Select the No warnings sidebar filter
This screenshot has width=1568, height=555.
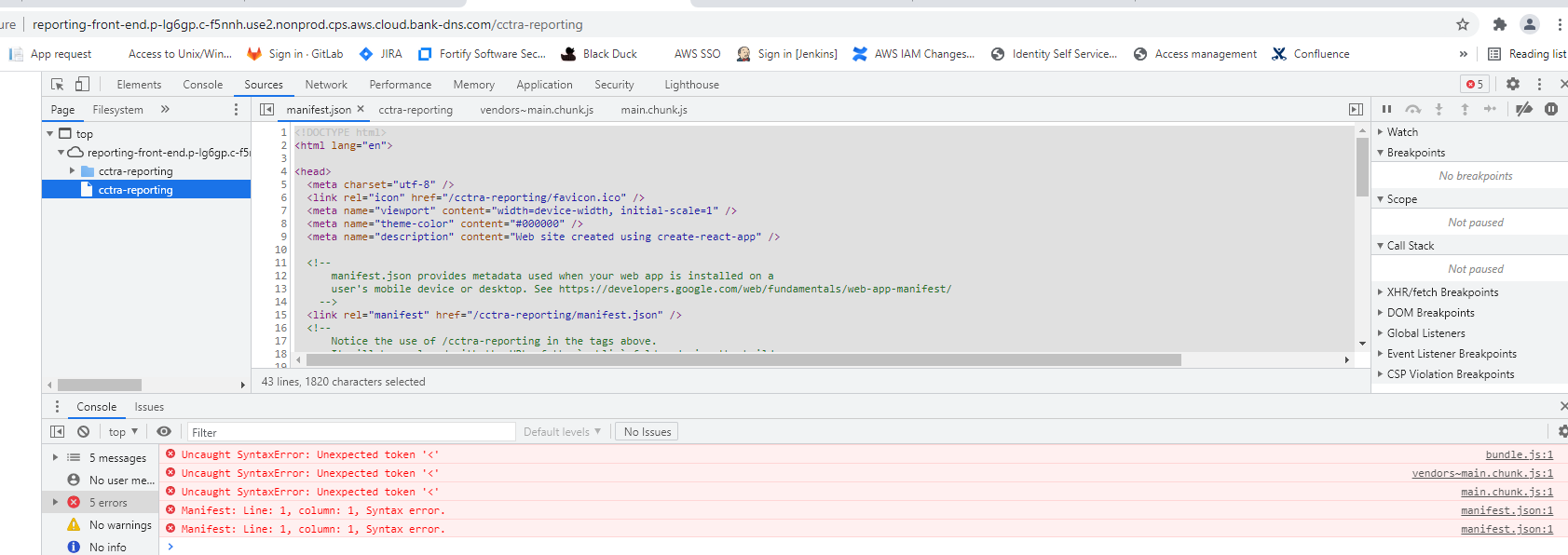[x=101, y=525]
